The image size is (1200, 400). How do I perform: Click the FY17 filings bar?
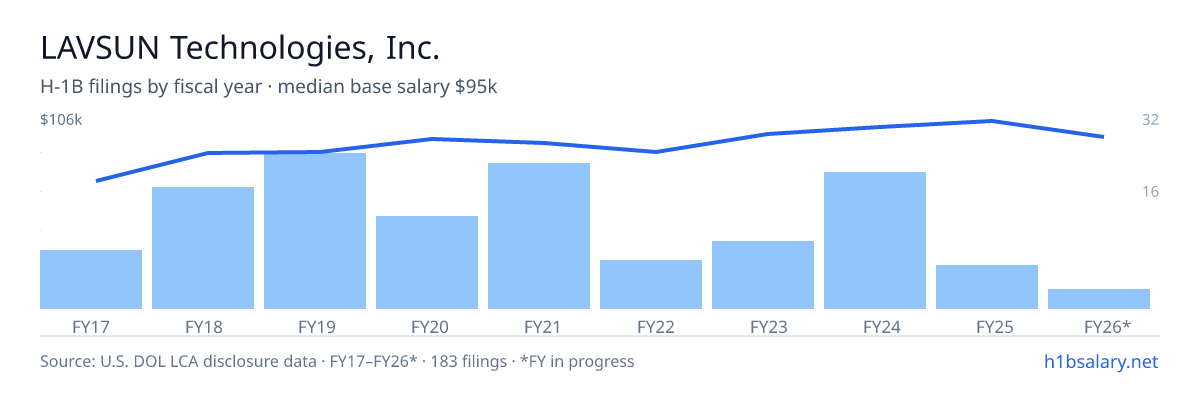click(91, 279)
